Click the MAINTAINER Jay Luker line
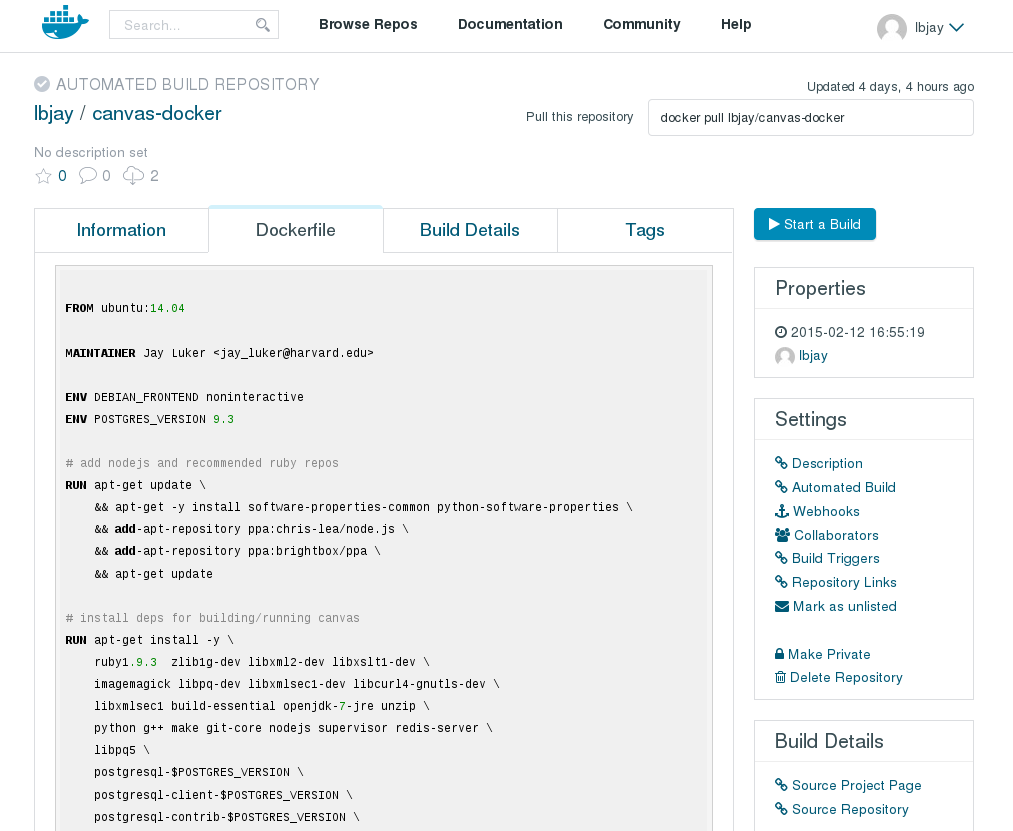 (x=219, y=353)
